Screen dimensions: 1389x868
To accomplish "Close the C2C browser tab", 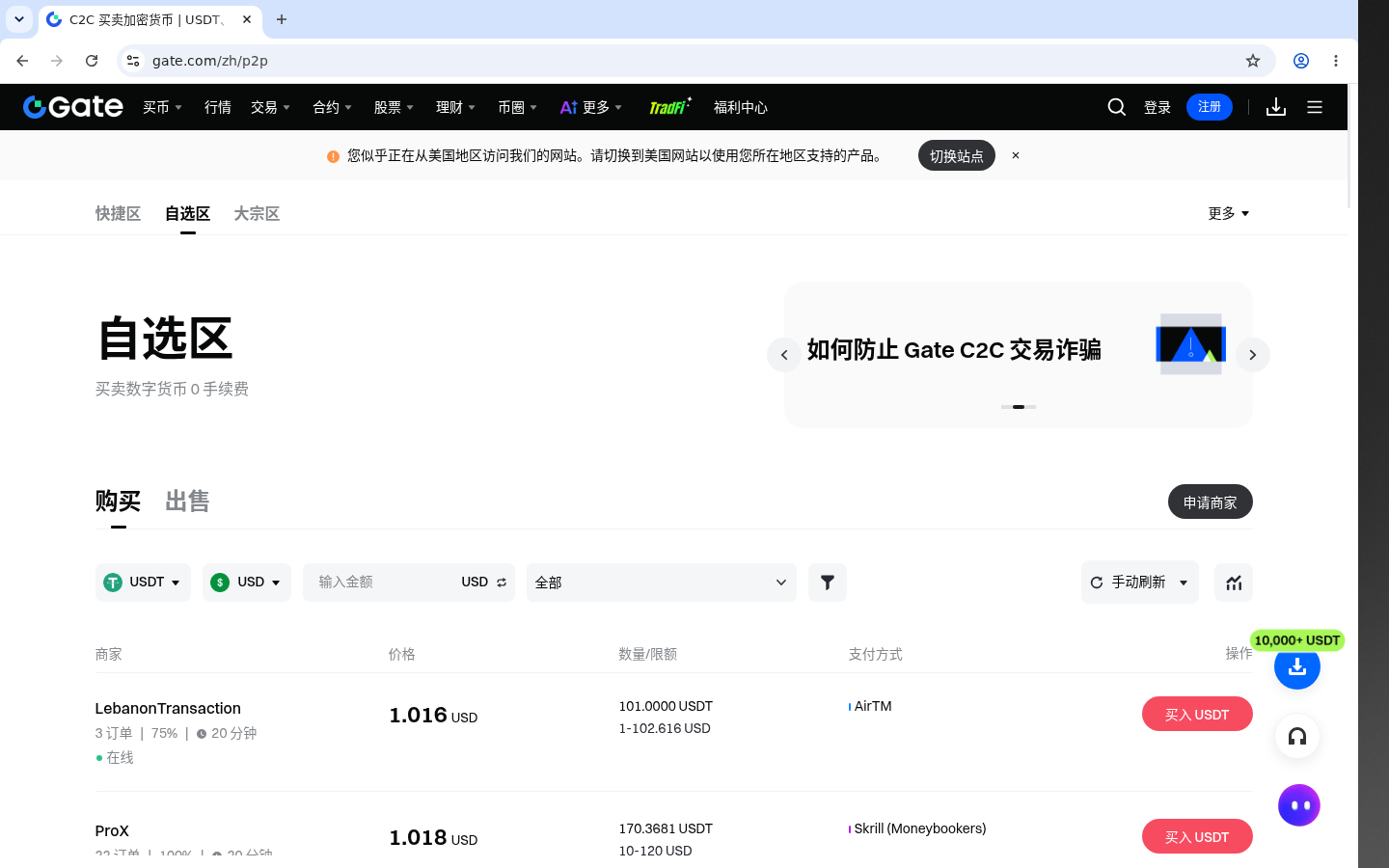I will pyautogui.click(x=247, y=19).
